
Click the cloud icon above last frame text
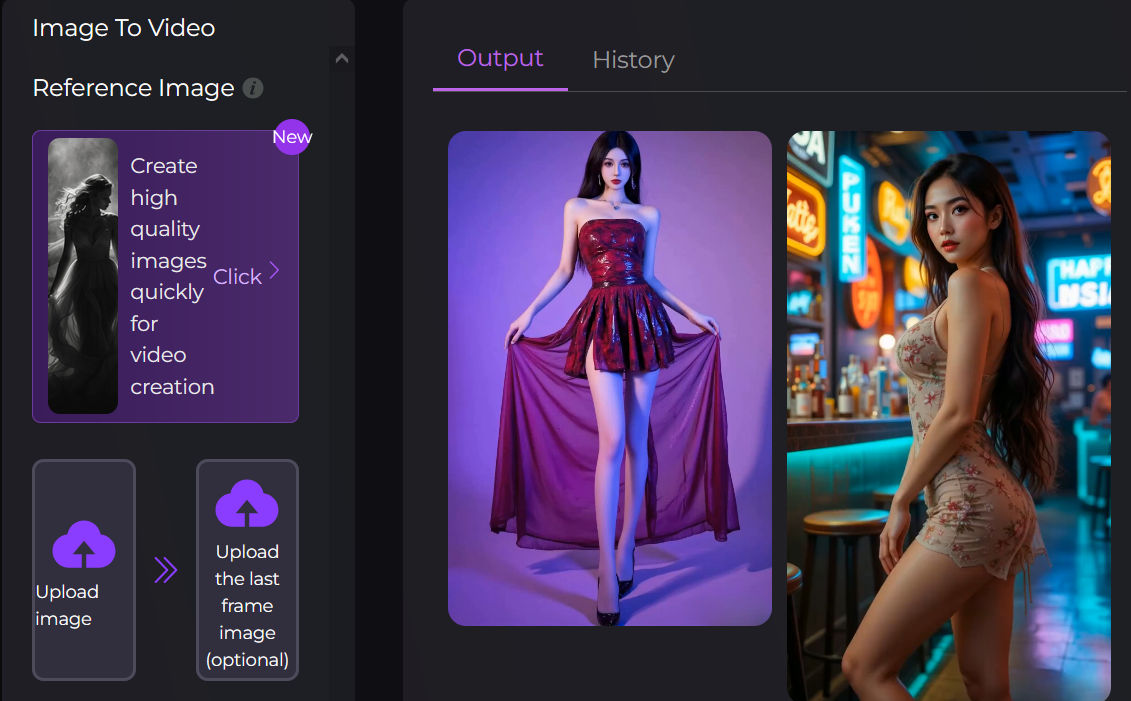[x=247, y=504]
